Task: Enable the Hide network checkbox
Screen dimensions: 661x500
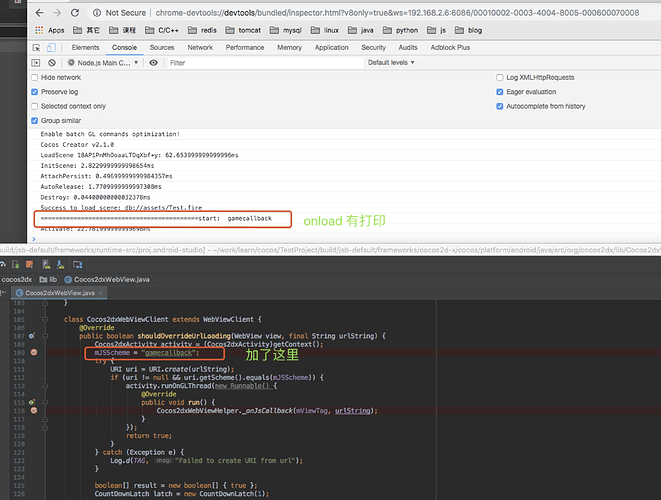Action: [36, 77]
